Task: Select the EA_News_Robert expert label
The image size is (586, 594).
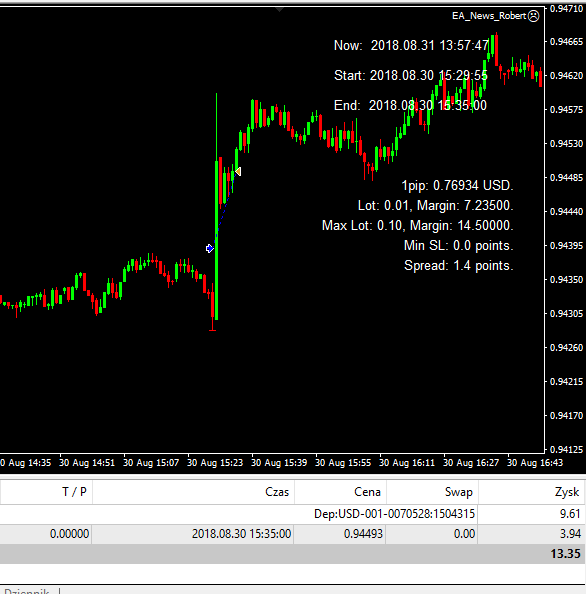Action: click(489, 16)
